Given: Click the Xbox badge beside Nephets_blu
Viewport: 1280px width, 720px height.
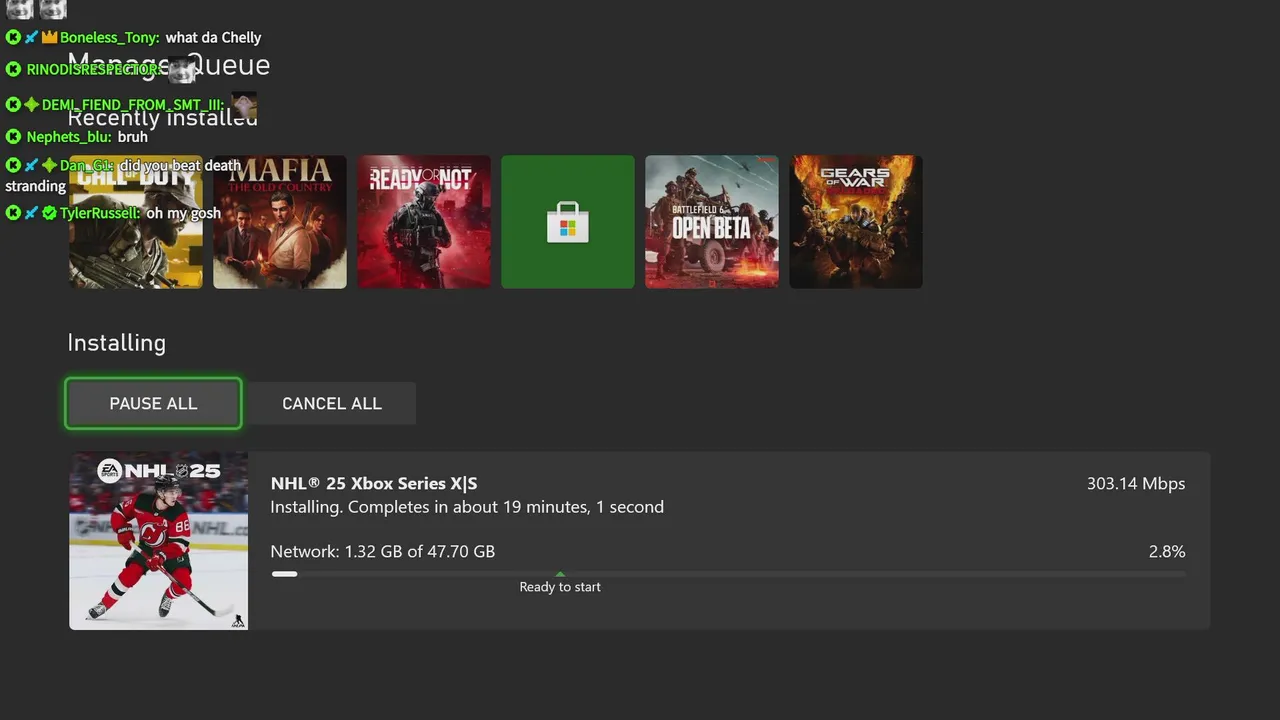Looking at the screenshot, I should (13, 137).
